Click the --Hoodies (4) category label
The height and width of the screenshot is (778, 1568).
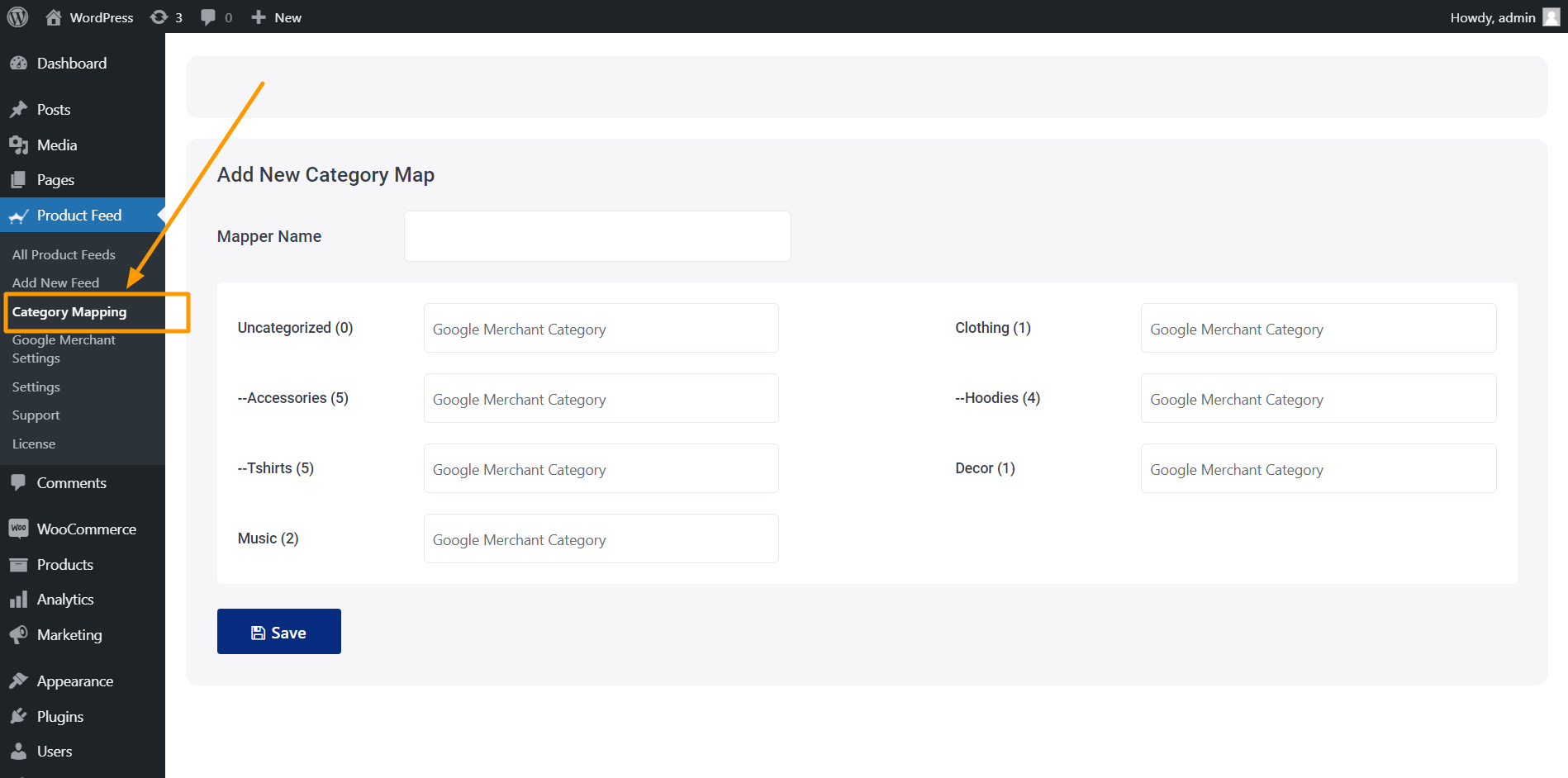click(997, 398)
